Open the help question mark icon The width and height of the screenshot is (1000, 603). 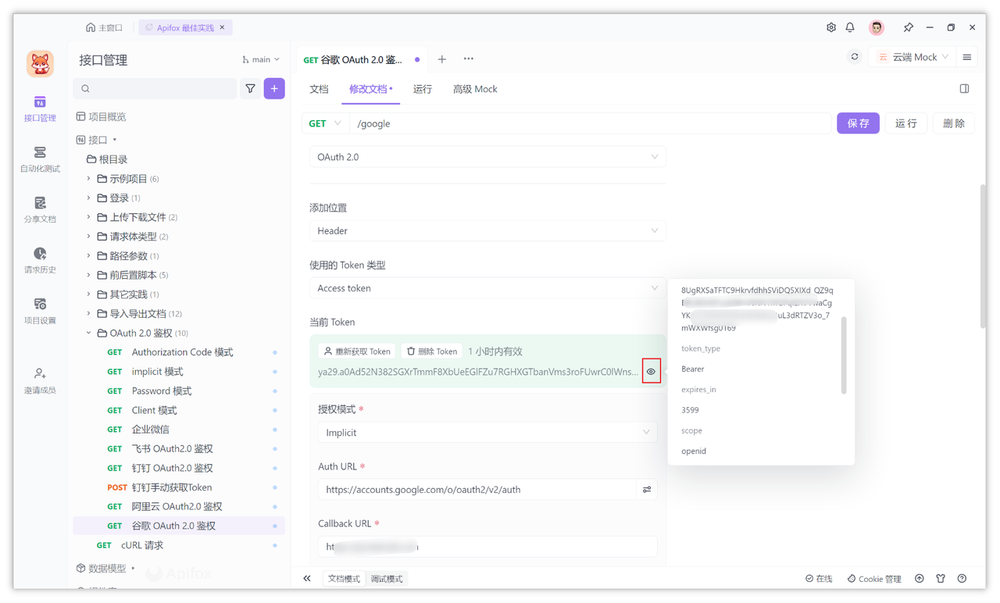tap(962, 578)
